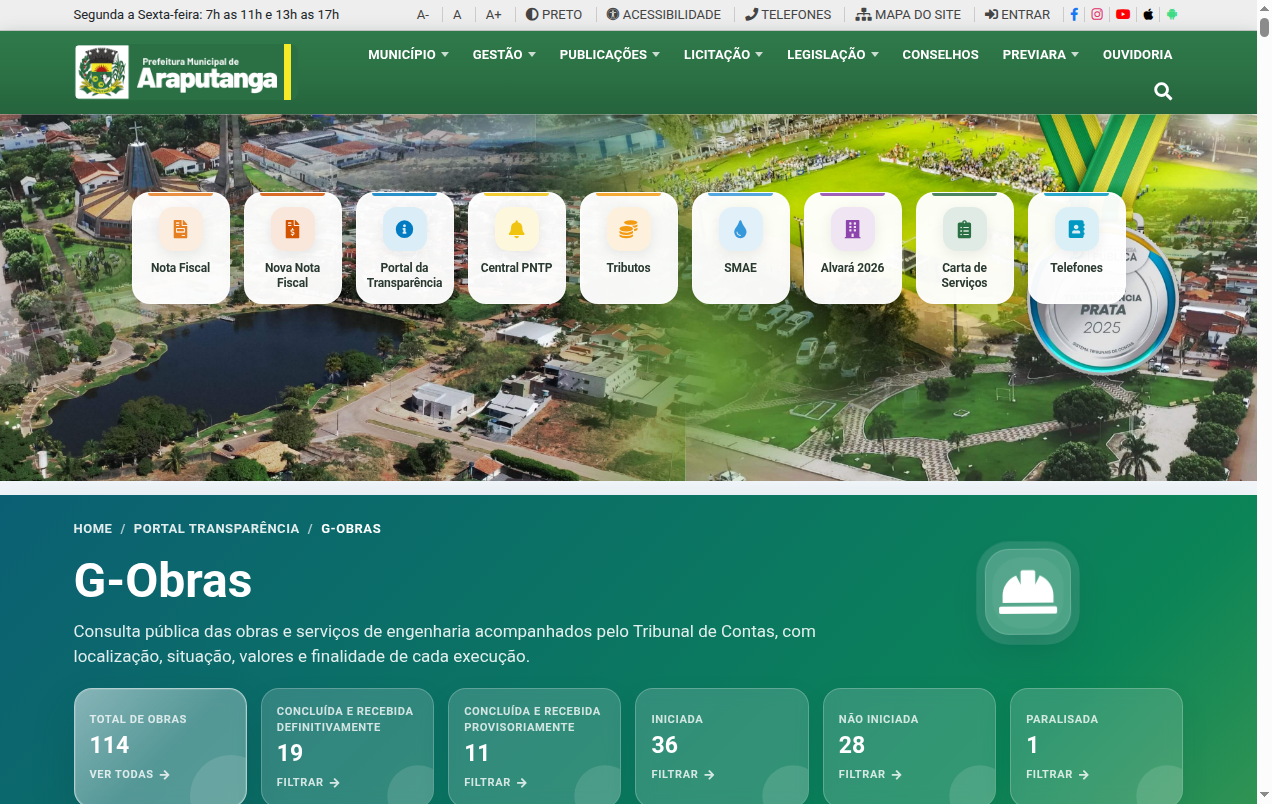Click the Prefeitura de Araputanga logo
This screenshot has height=804, width=1272.
(183, 72)
